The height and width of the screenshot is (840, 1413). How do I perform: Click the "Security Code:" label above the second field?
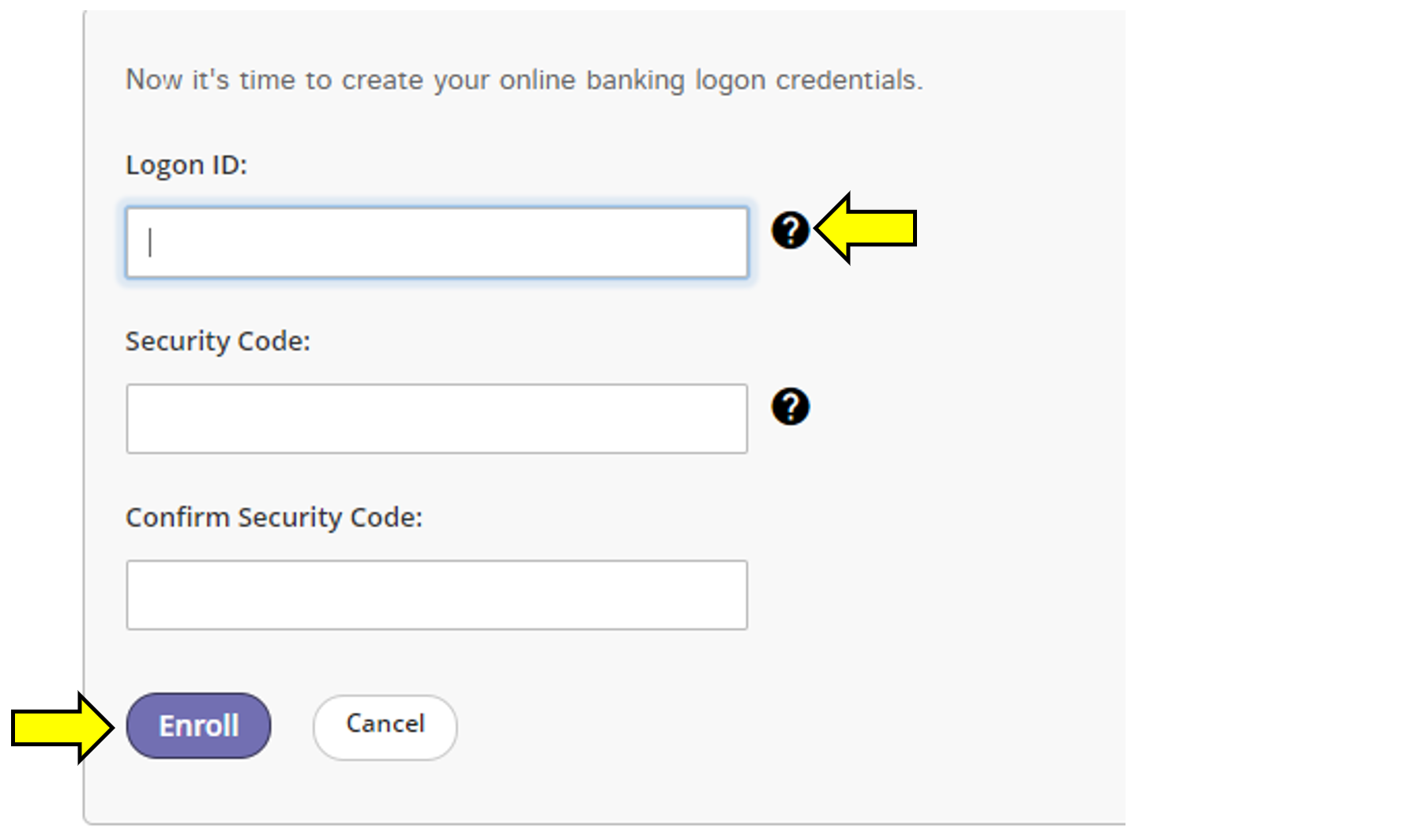[x=218, y=341]
